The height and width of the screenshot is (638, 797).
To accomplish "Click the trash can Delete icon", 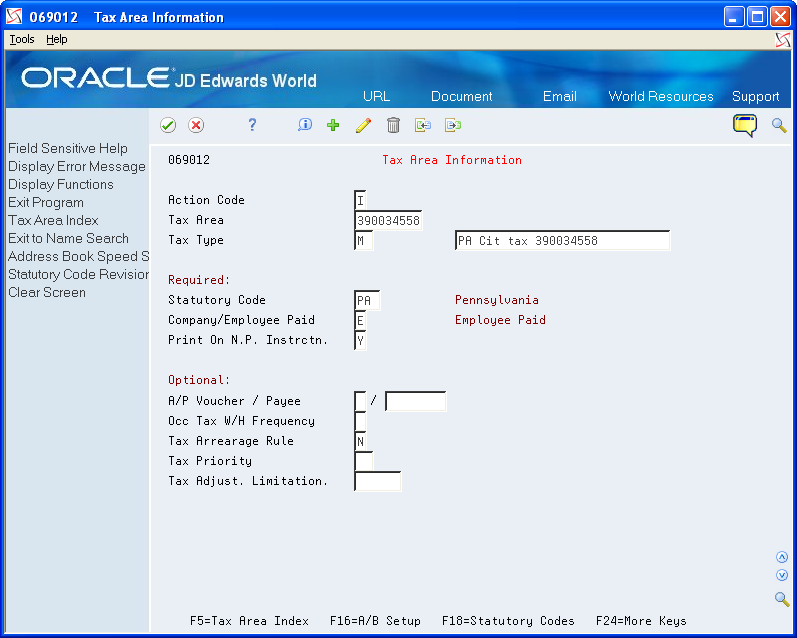I will (x=393, y=125).
